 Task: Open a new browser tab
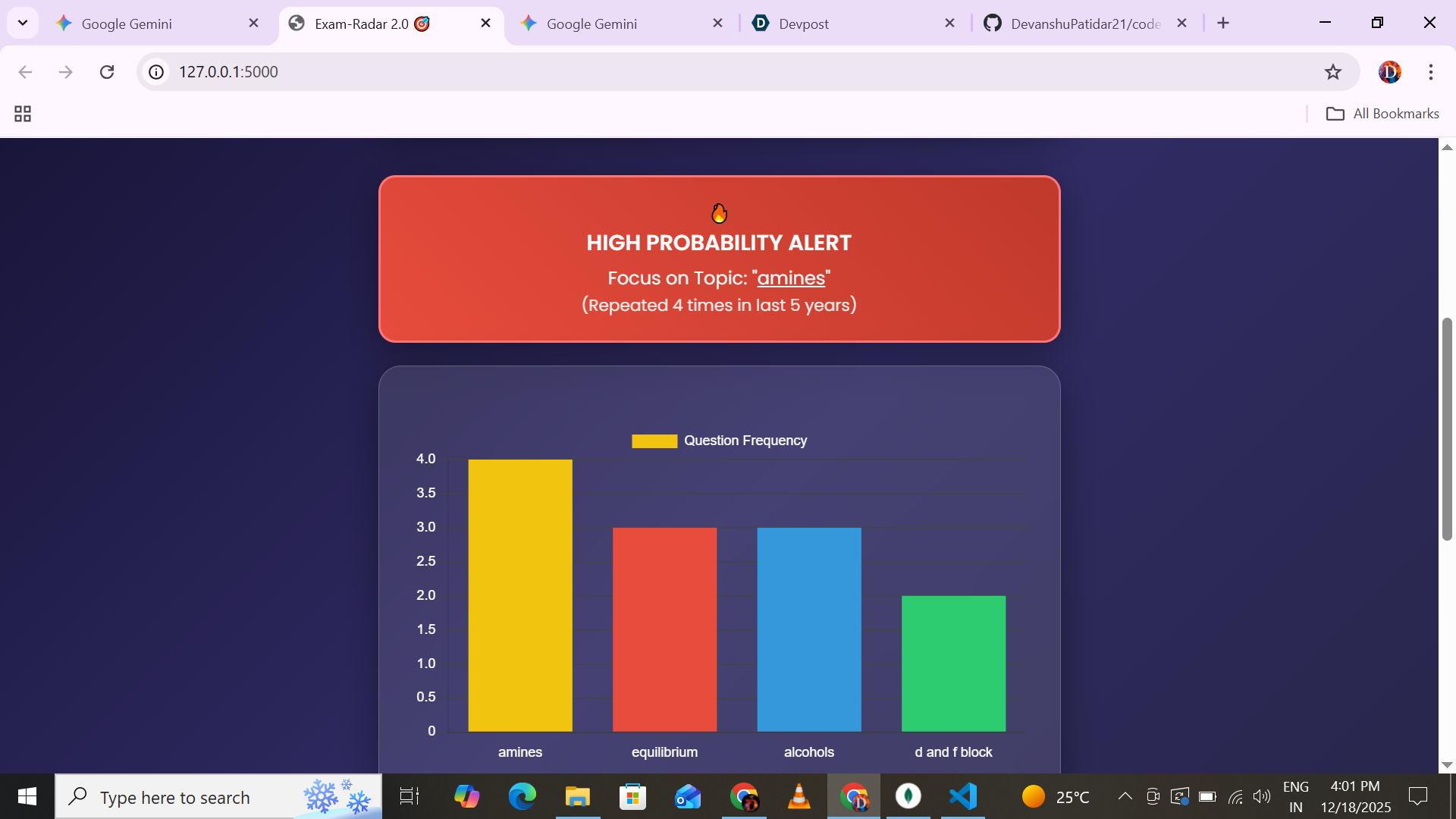pos(1222,24)
